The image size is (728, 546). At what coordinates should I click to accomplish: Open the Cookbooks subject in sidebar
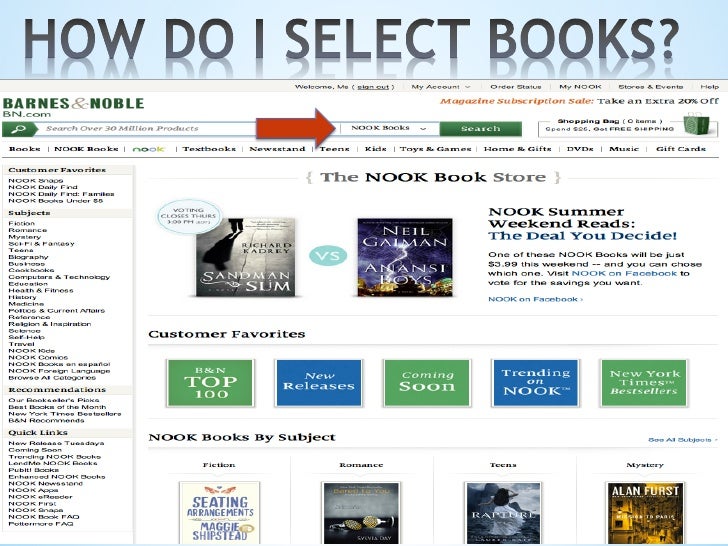click(x=31, y=270)
